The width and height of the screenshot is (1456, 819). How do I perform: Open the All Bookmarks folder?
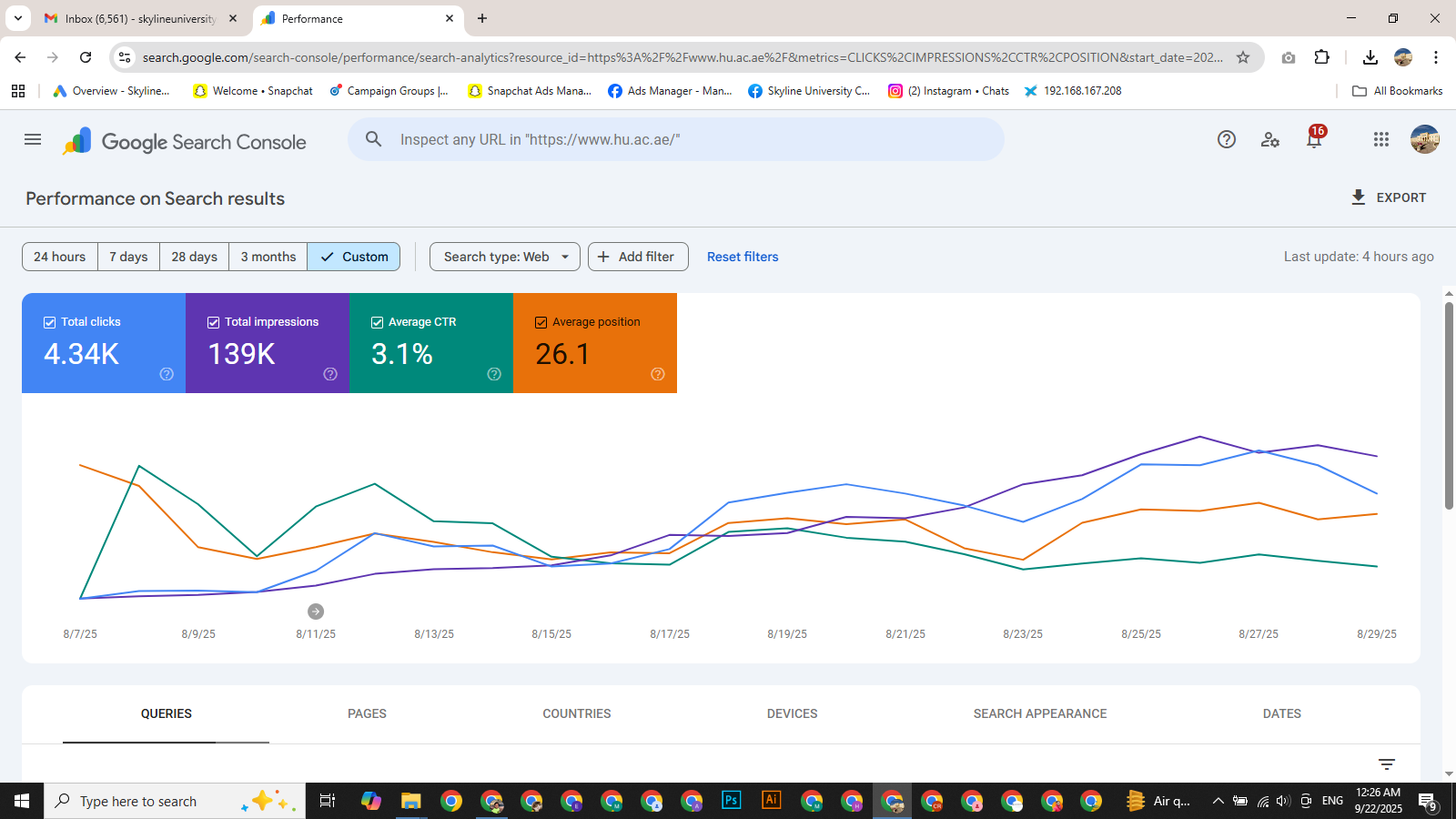click(1398, 91)
